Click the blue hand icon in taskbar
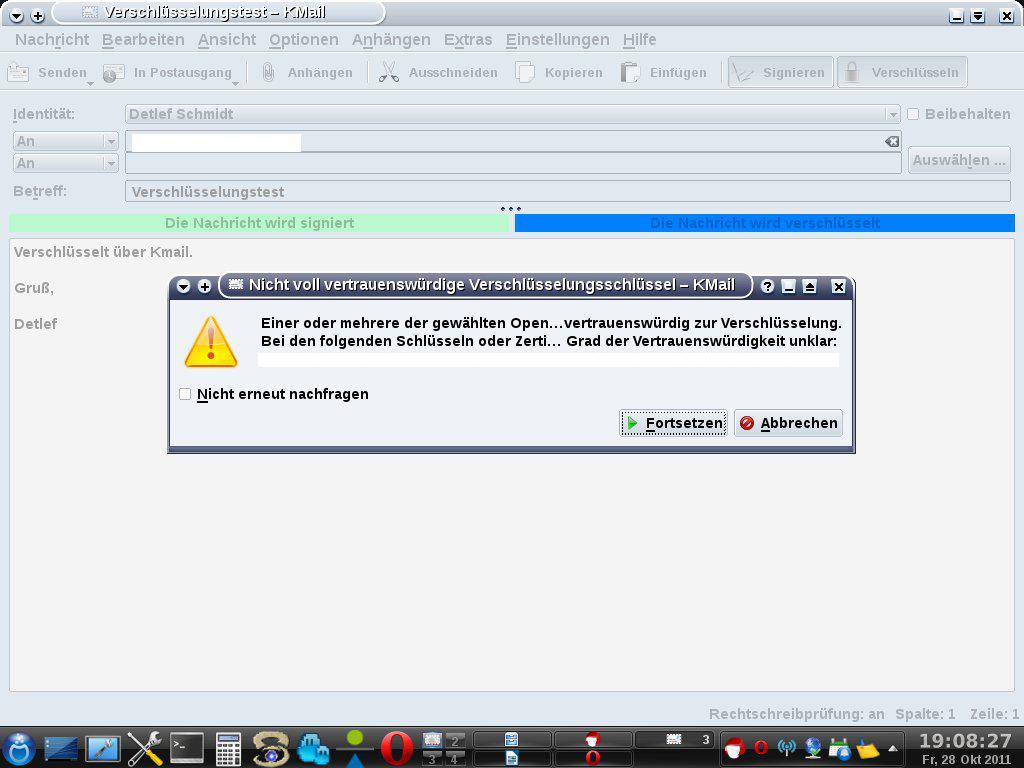The height and width of the screenshot is (768, 1024). 313,748
